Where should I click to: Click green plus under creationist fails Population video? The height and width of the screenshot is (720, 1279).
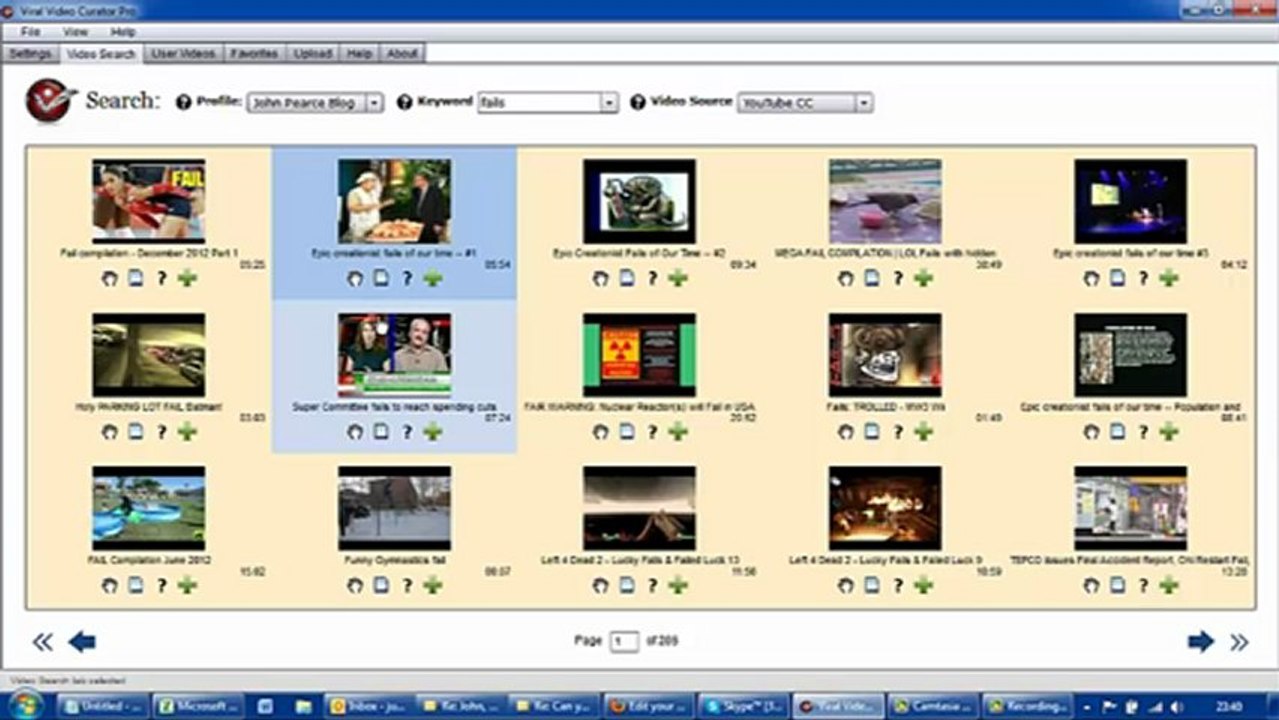(1169, 431)
